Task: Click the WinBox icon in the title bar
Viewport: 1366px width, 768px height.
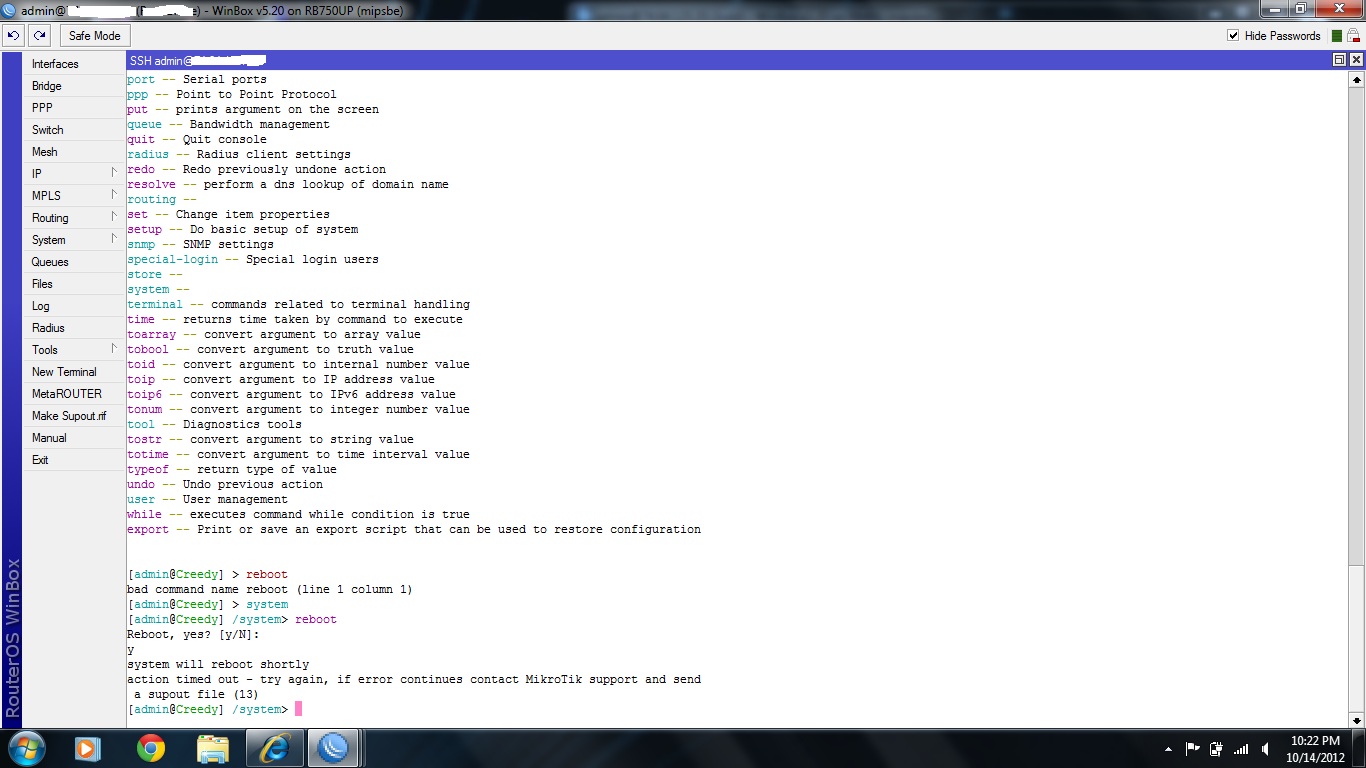Action: [x=10, y=10]
